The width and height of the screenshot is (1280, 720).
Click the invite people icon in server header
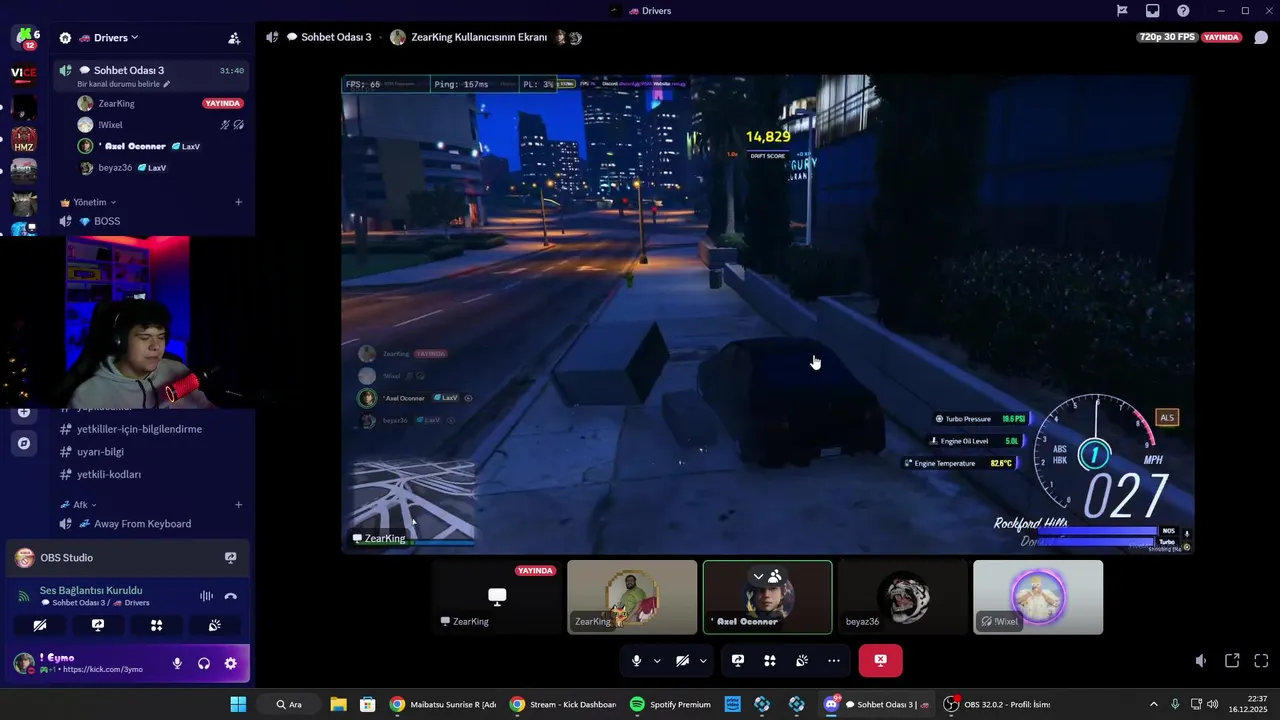click(234, 38)
